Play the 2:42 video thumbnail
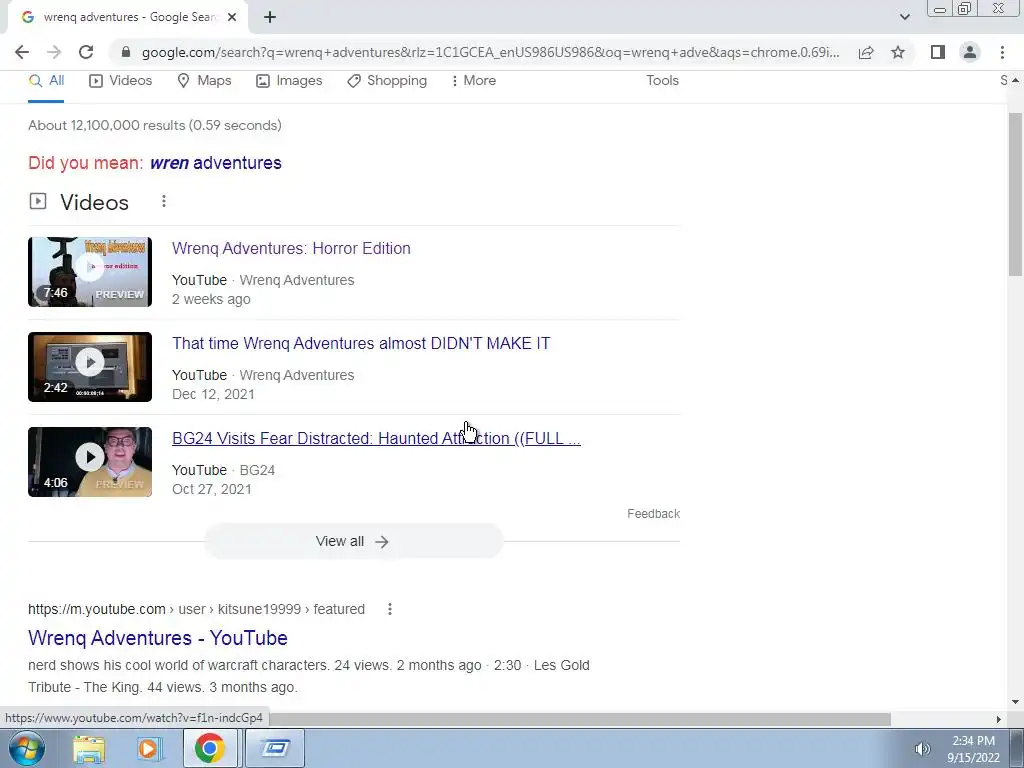Viewport: 1024px width, 768px height. (90, 367)
